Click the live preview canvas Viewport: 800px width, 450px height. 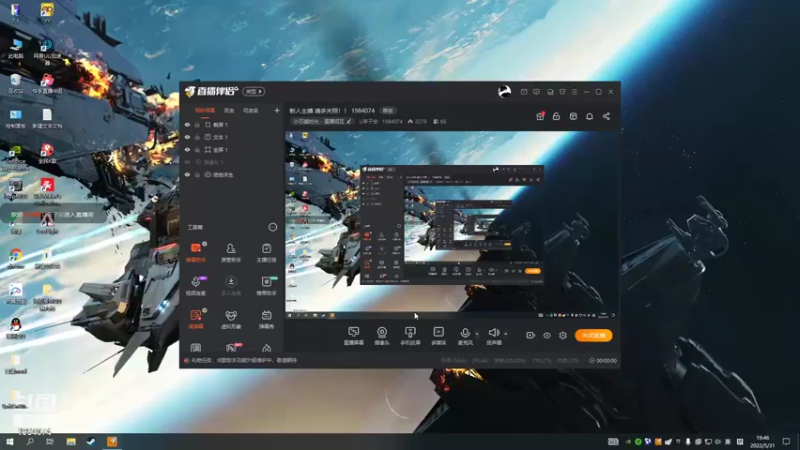pyautogui.click(x=451, y=225)
